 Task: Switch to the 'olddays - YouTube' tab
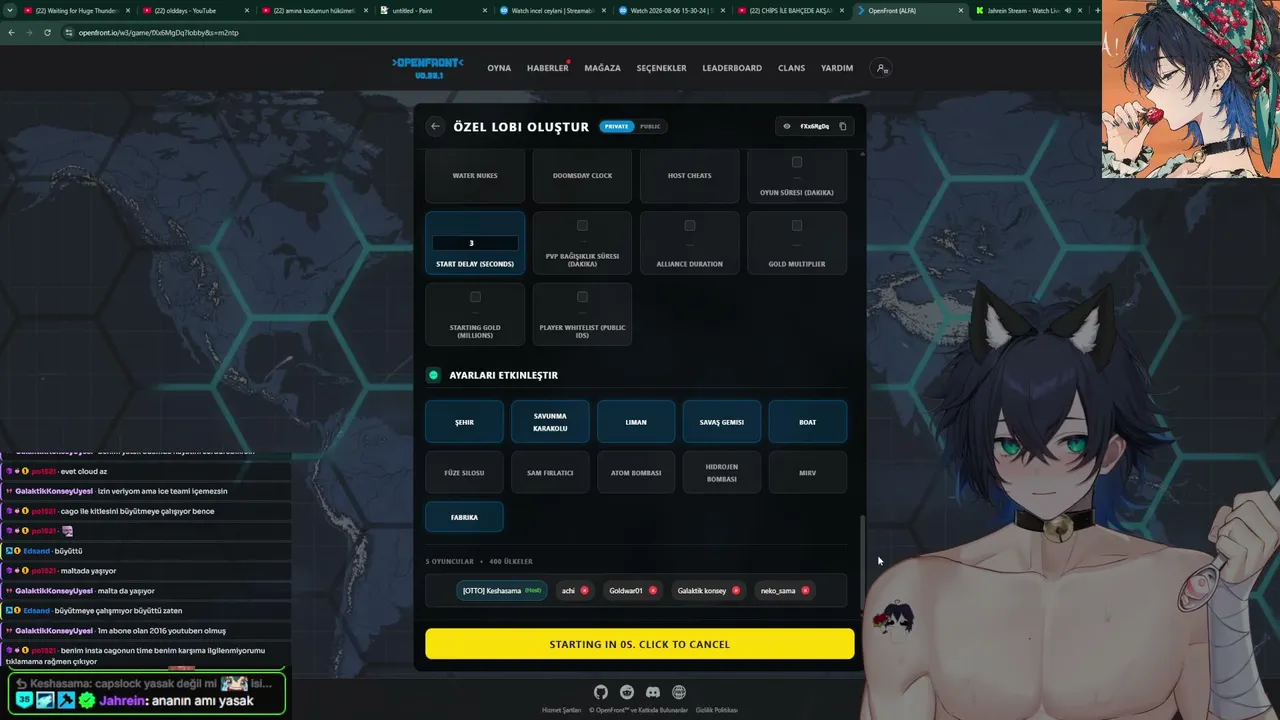[196, 10]
